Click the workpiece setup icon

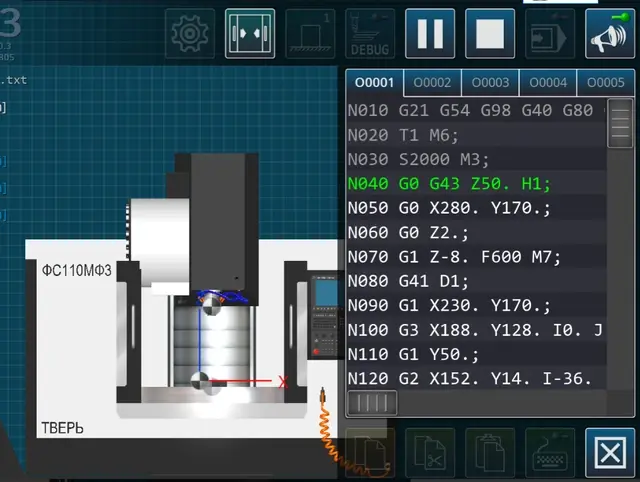coord(311,34)
